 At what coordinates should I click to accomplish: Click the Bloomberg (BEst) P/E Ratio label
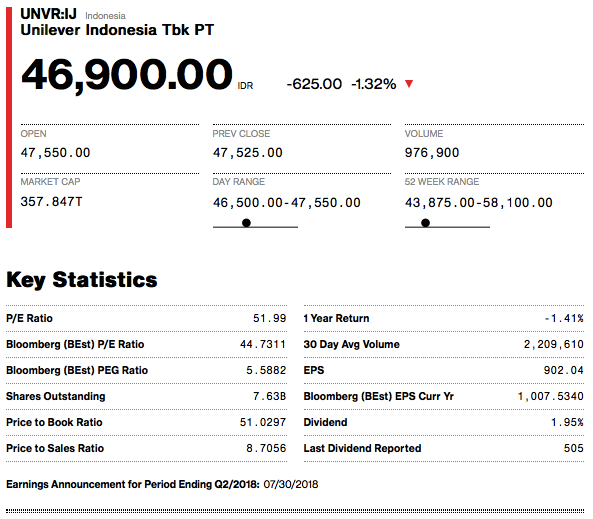(x=75, y=345)
